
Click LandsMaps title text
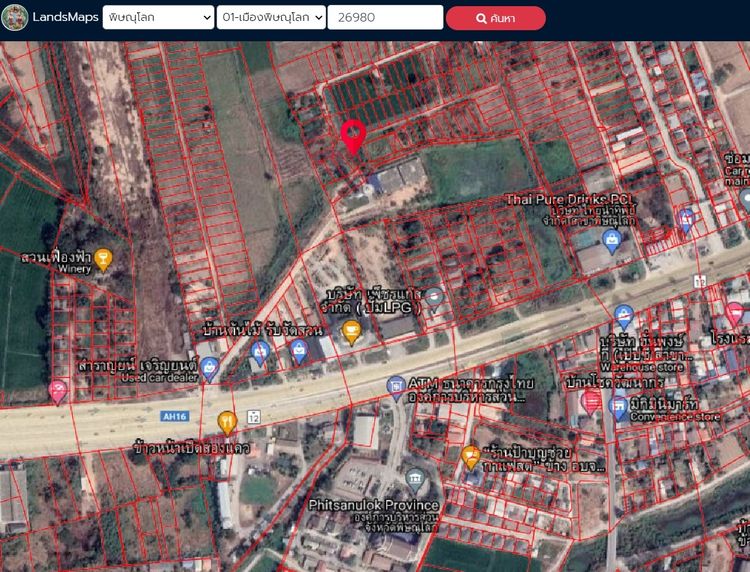click(x=66, y=17)
